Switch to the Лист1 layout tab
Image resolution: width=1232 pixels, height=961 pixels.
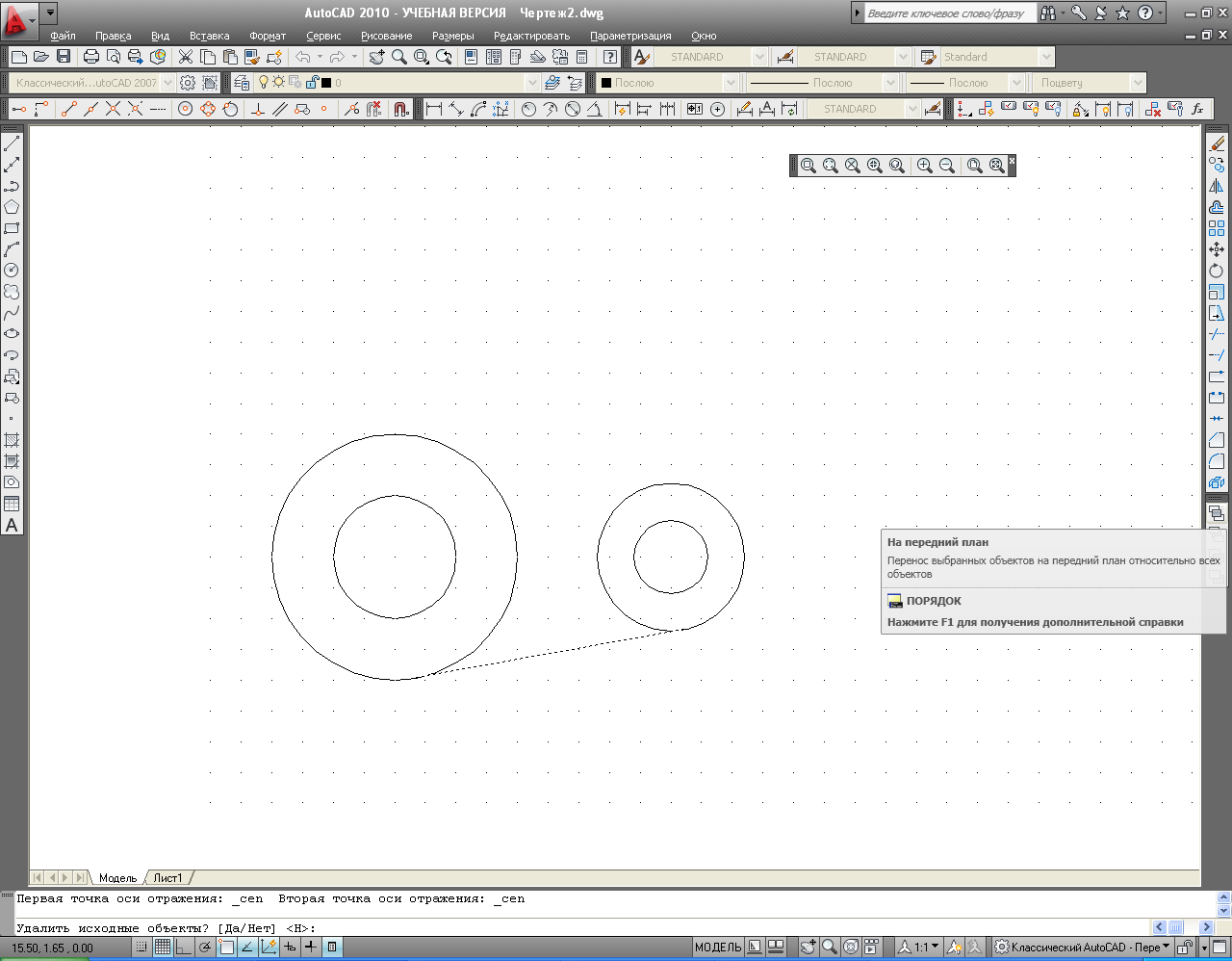point(167,878)
